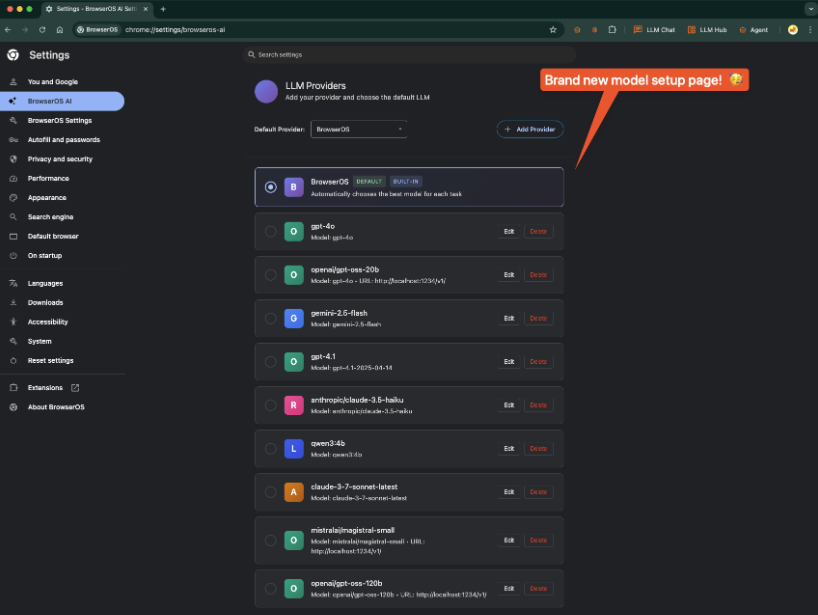Select the gpt-4.1 radio button
Image resolution: width=818 pixels, height=615 pixels.
(x=270, y=361)
